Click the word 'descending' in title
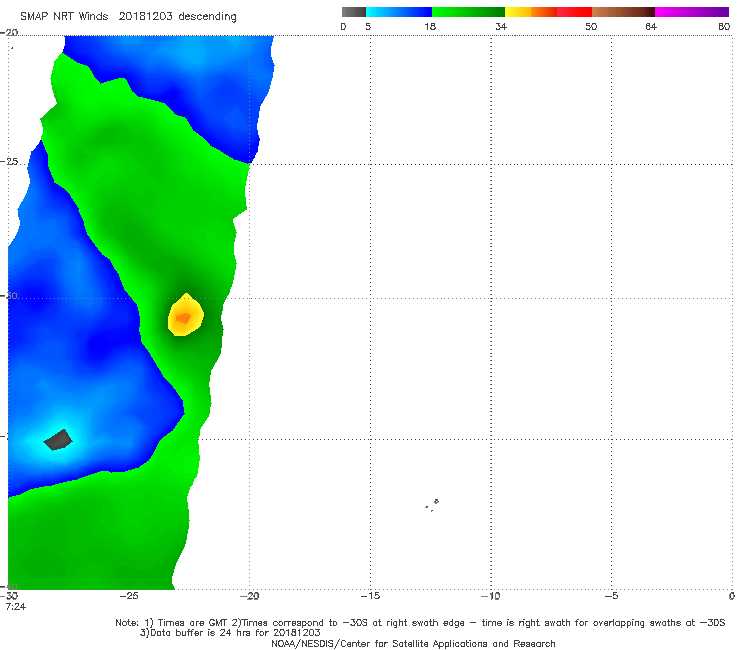Image resolution: width=740 pixels, height=650 pixels. (208, 17)
